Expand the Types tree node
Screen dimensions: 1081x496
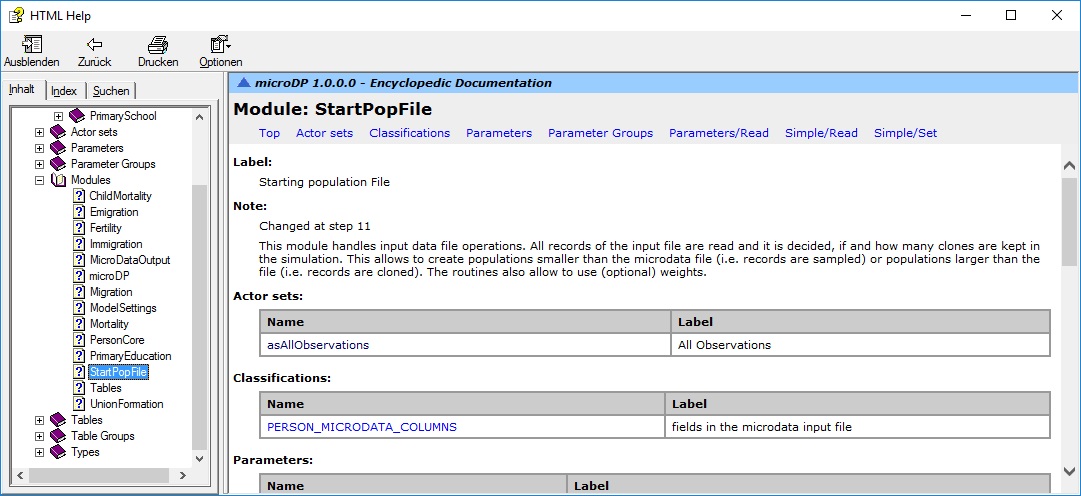click(x=40, y=452)
